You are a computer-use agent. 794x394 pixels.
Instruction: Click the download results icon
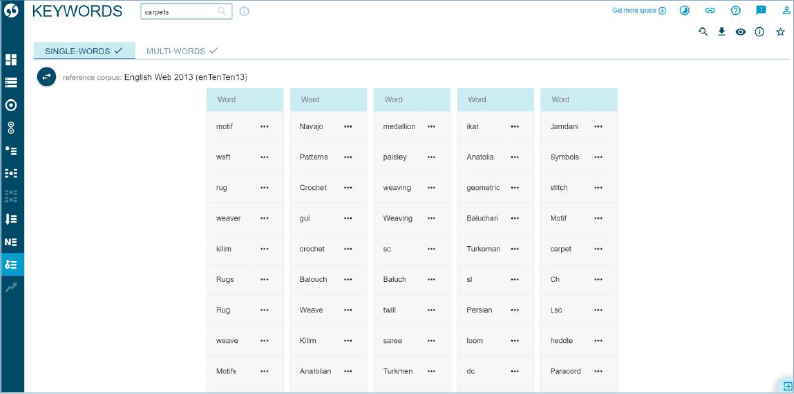click(722, 31)
